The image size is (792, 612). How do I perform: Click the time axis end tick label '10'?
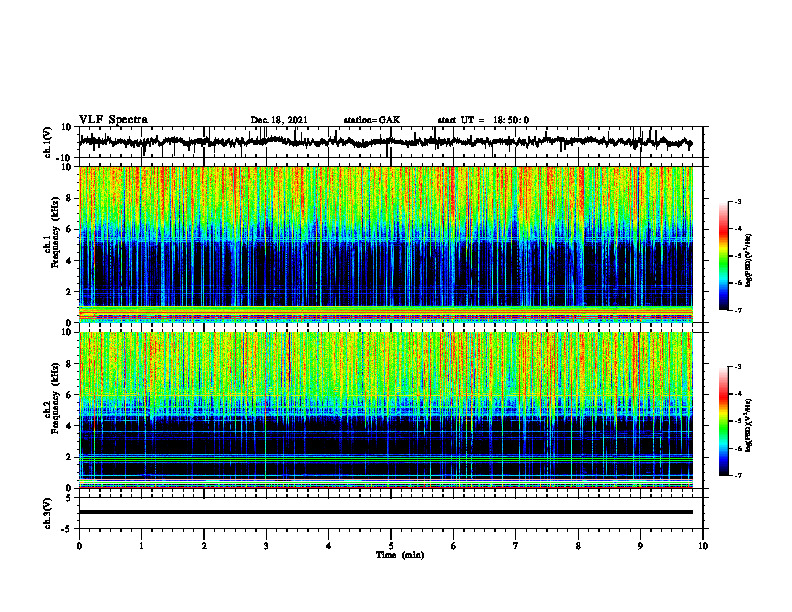pos(703,546)
